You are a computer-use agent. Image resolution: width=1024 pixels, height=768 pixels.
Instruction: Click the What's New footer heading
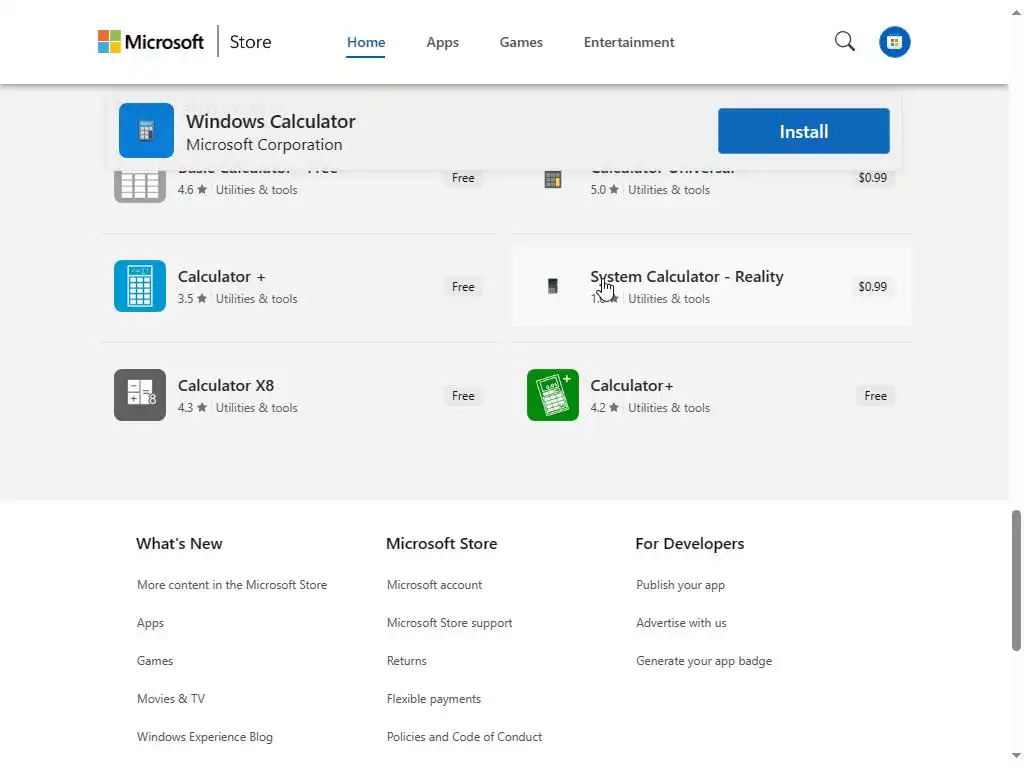point(180,543)
